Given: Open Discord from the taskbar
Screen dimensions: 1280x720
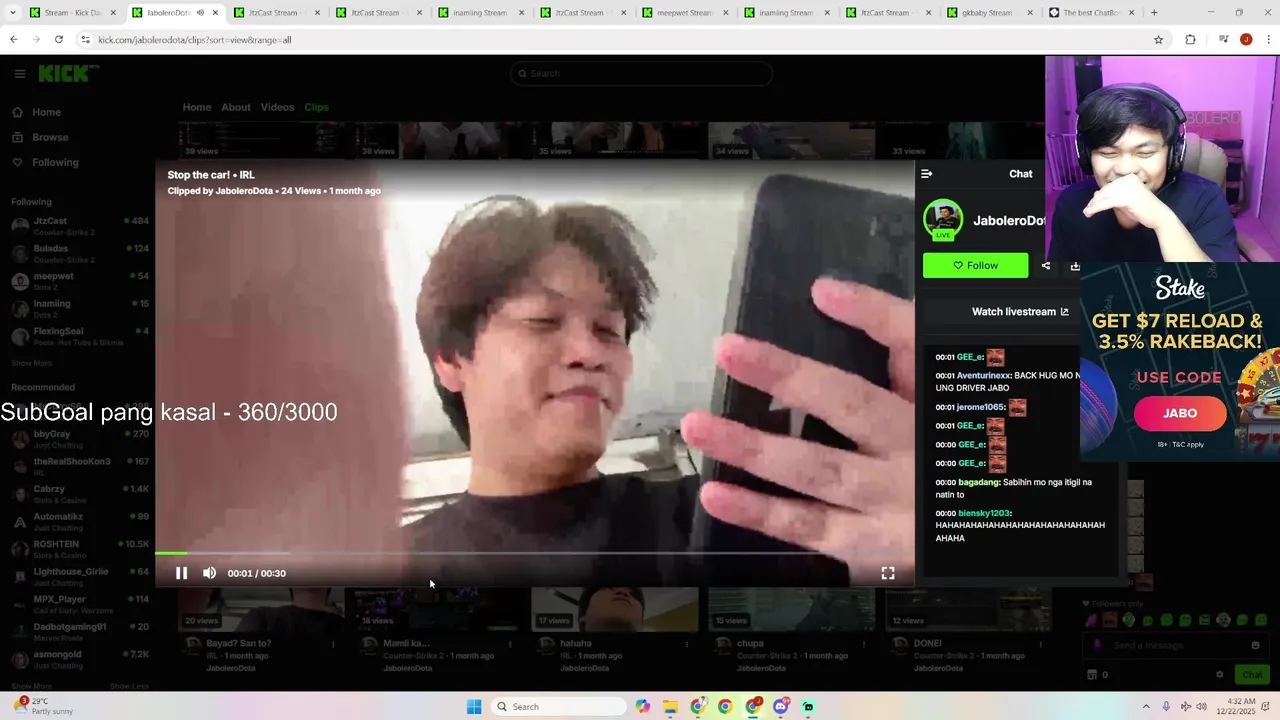Looking at the screenshot, I should coord(781,707).
